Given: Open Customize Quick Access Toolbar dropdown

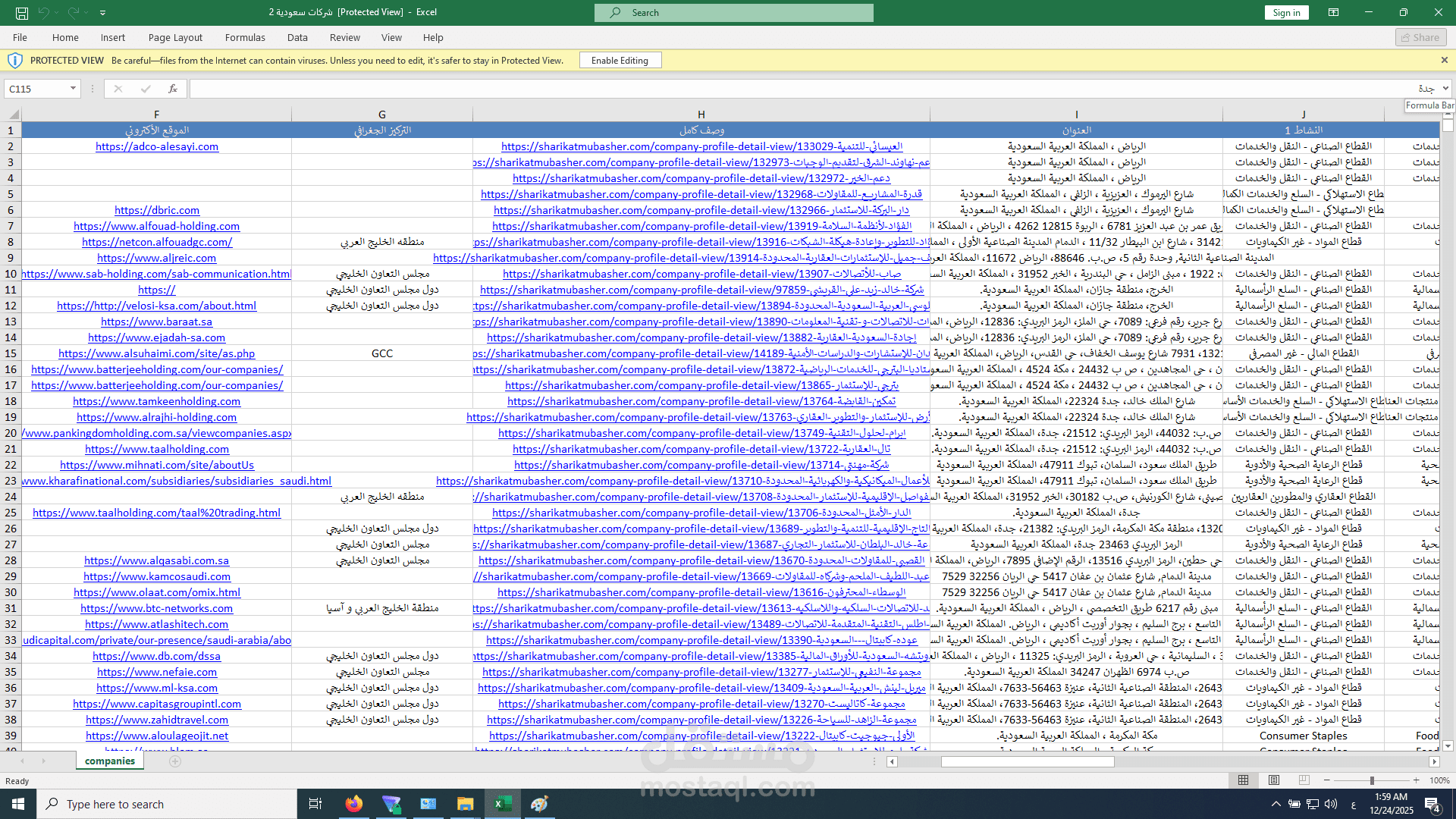Looking at the screenshot, I should click(102, 13).
